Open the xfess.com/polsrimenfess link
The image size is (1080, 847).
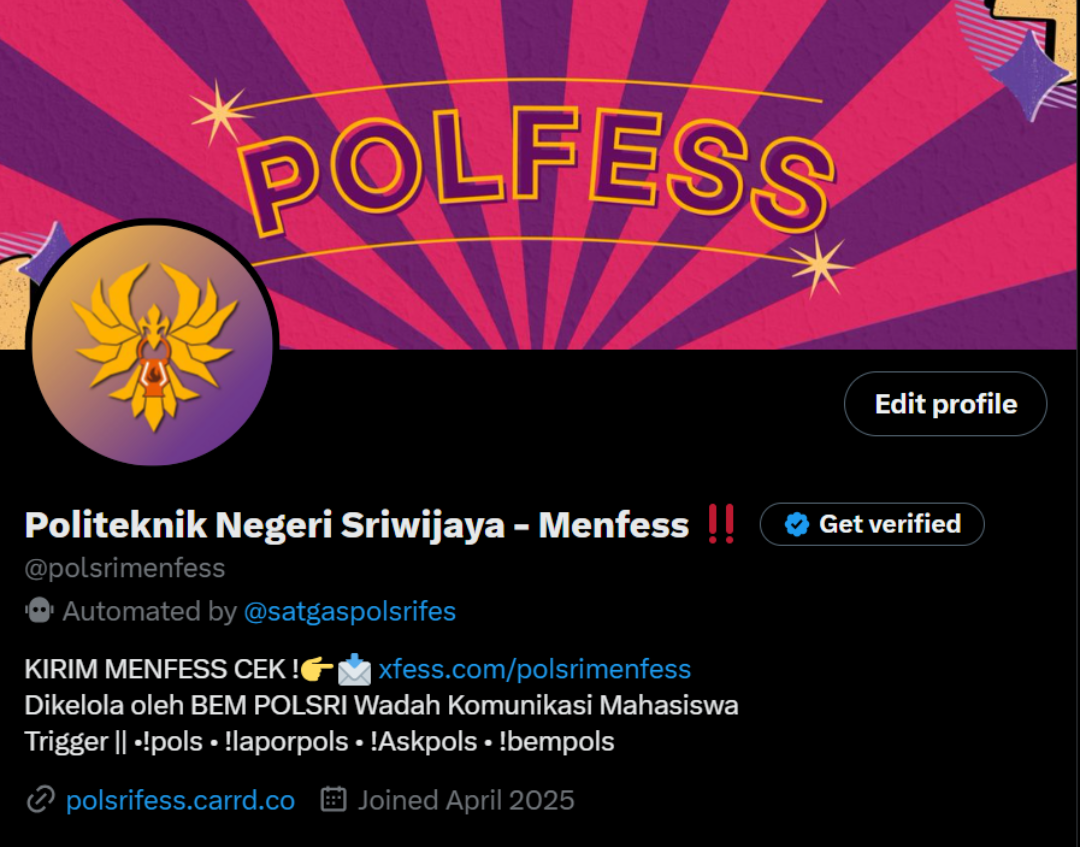[x=534, y=669]
